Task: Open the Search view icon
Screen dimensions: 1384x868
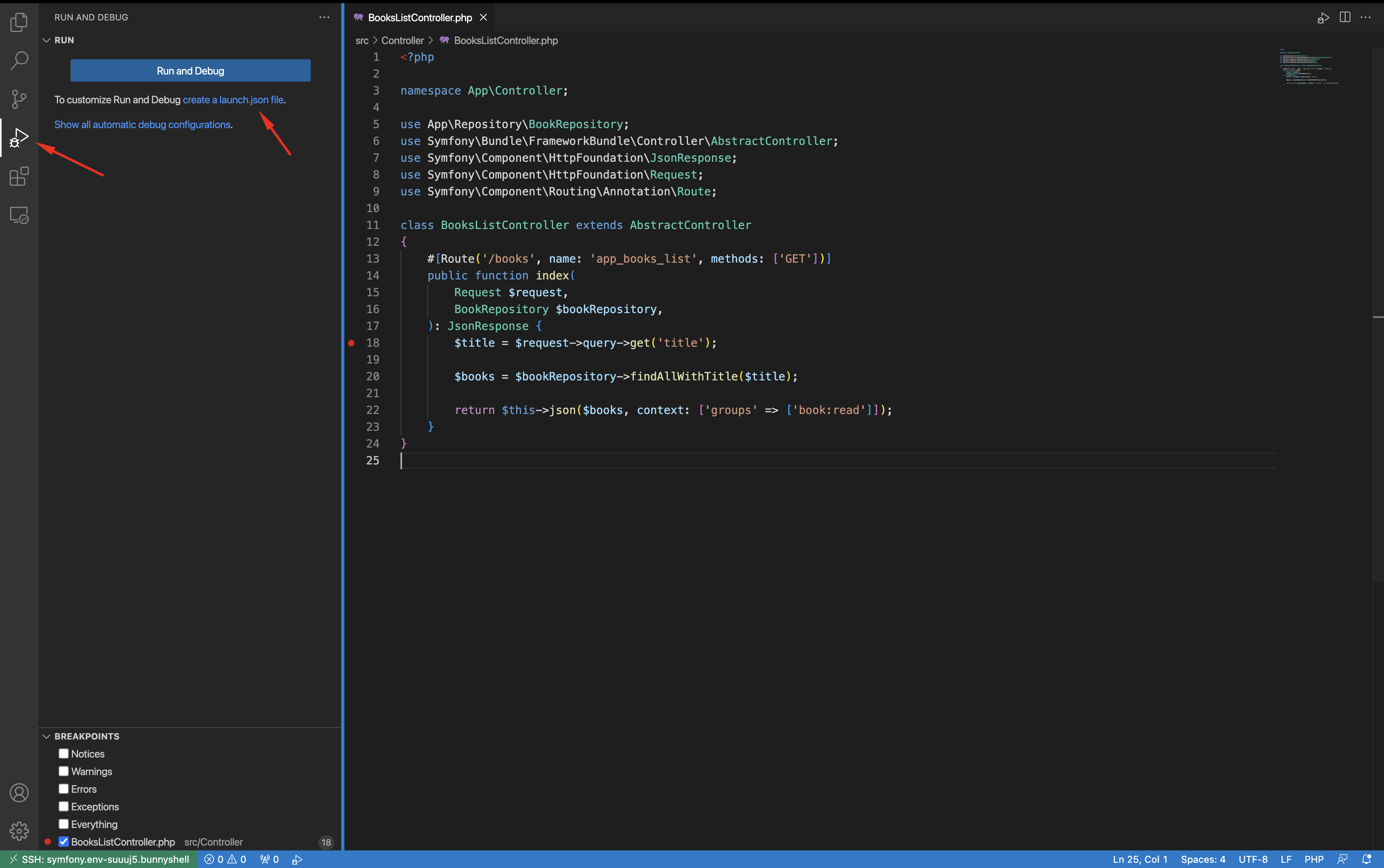Action: click(x=19, y=60)
